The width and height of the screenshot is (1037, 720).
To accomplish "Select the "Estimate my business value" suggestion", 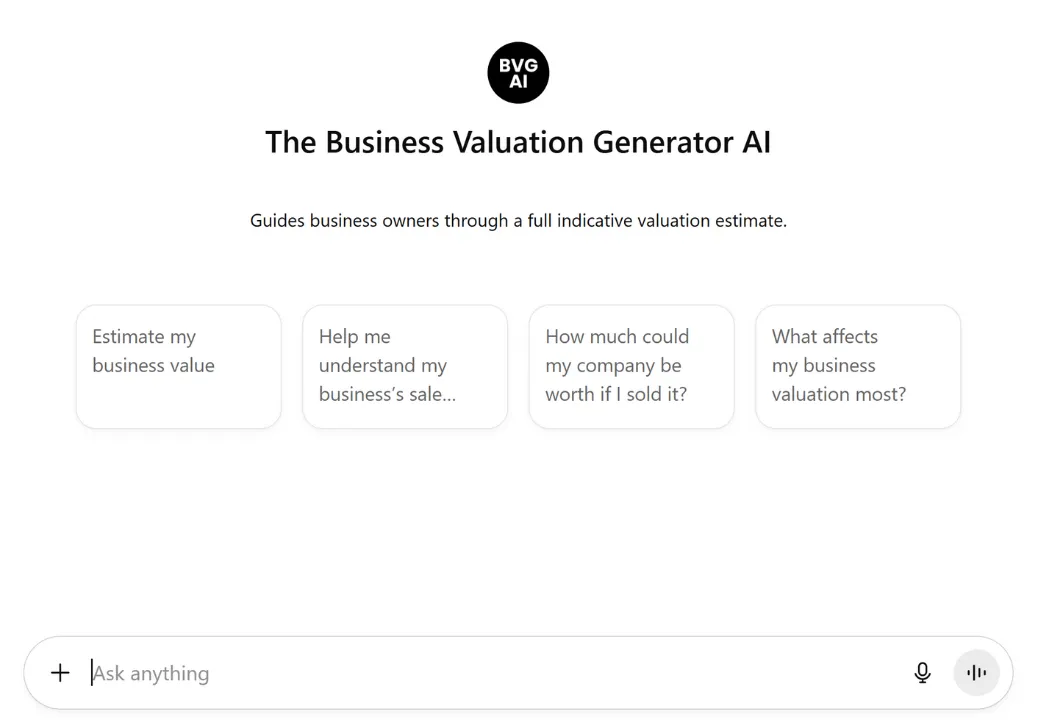I will pos(178,366).
